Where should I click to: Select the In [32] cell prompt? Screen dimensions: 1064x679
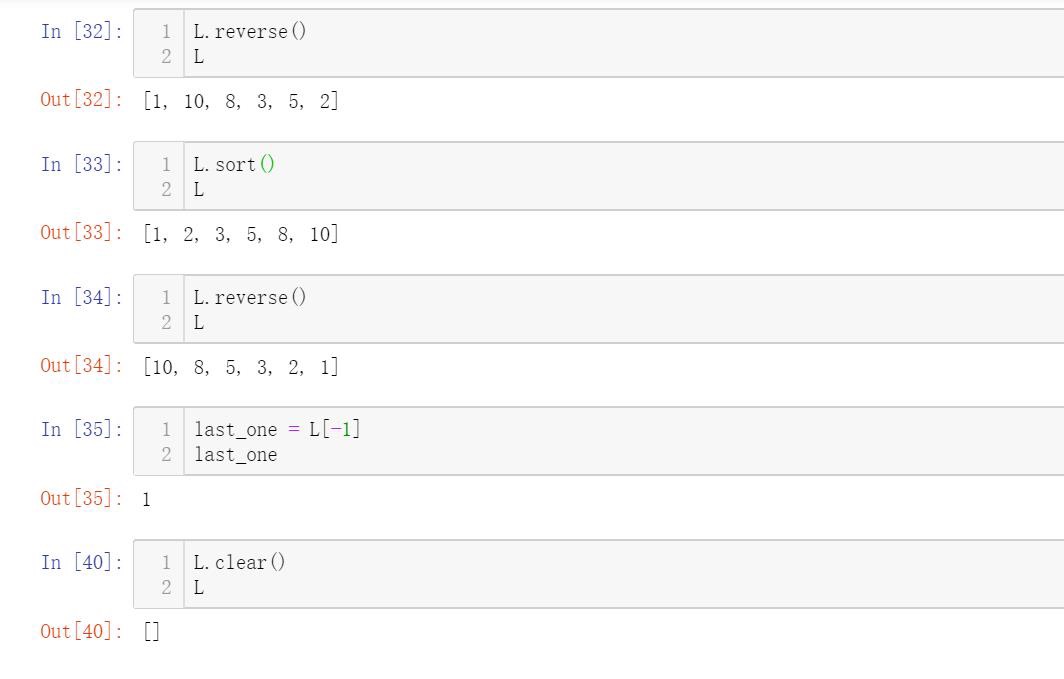(x=81, y=31)
